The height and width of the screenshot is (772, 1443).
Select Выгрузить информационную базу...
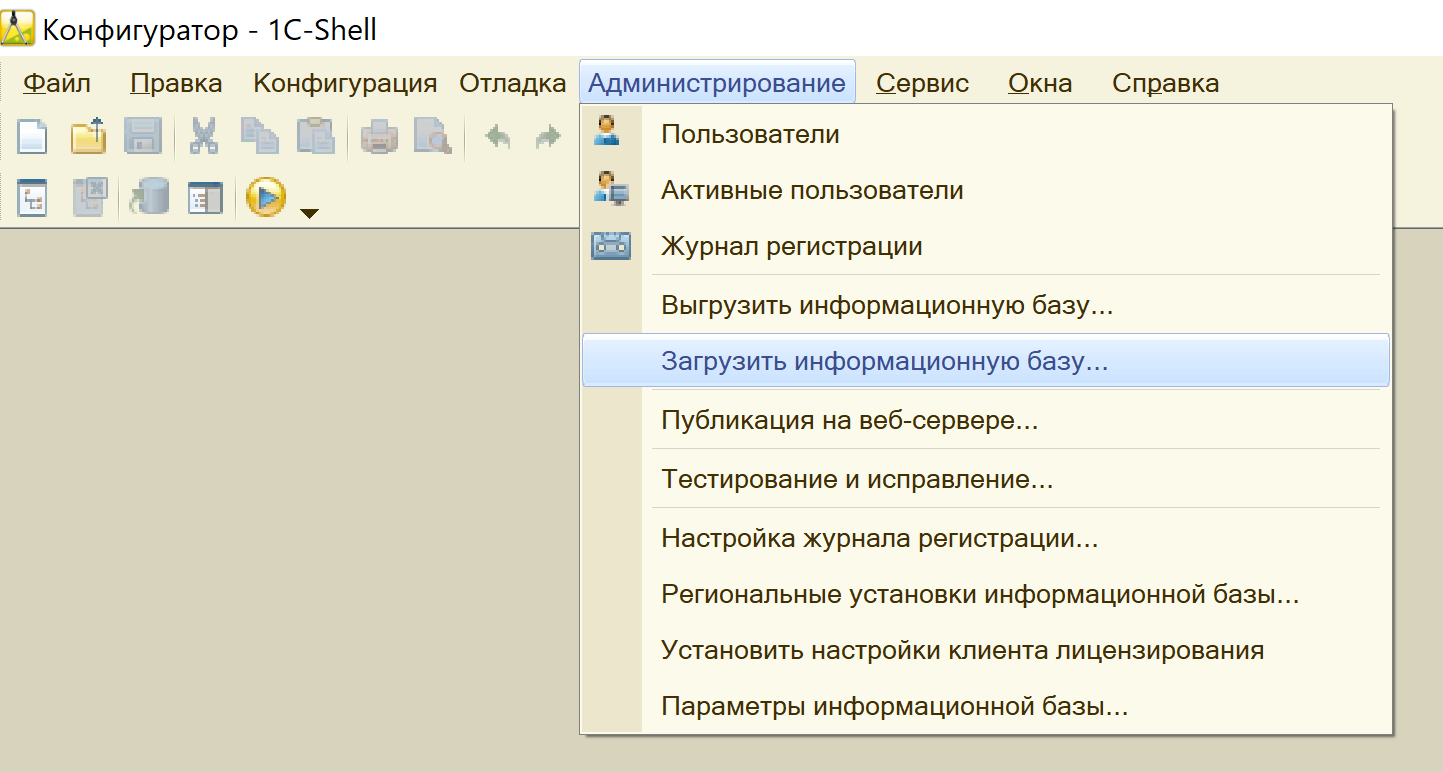click(x=986, y=305)
